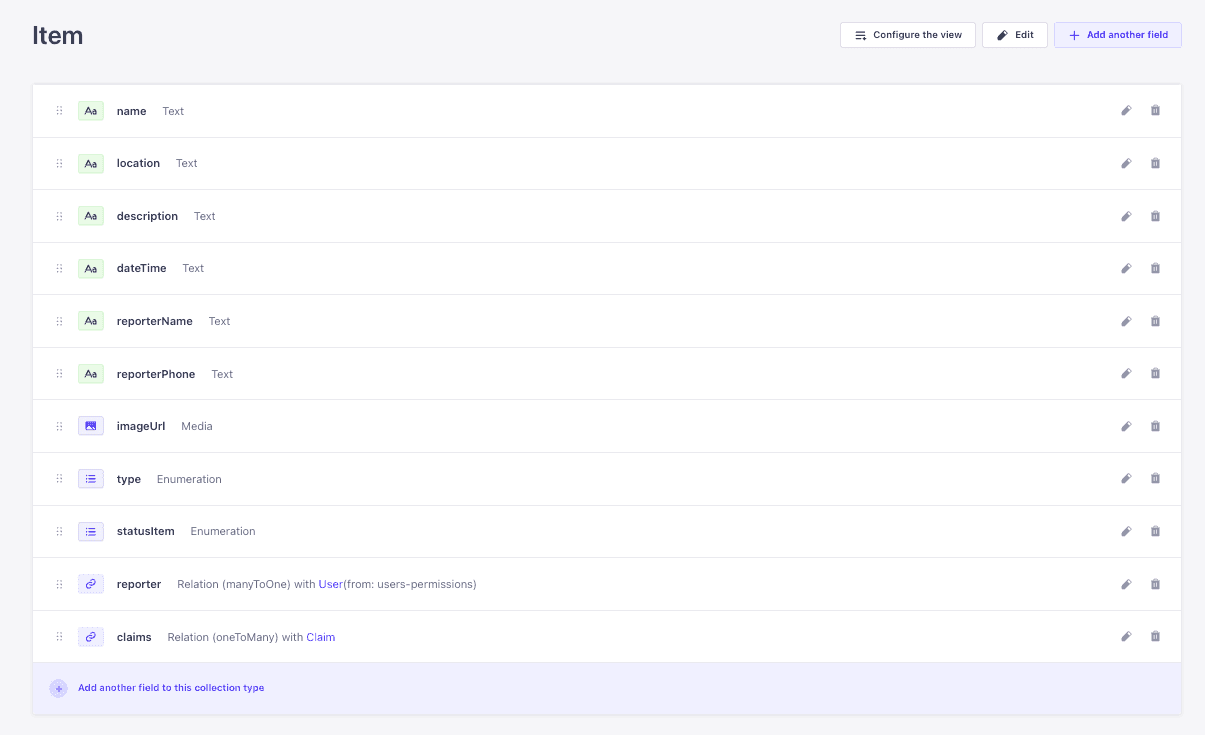
Task: Click the media icon beside imageUrl
Action: 91,426
